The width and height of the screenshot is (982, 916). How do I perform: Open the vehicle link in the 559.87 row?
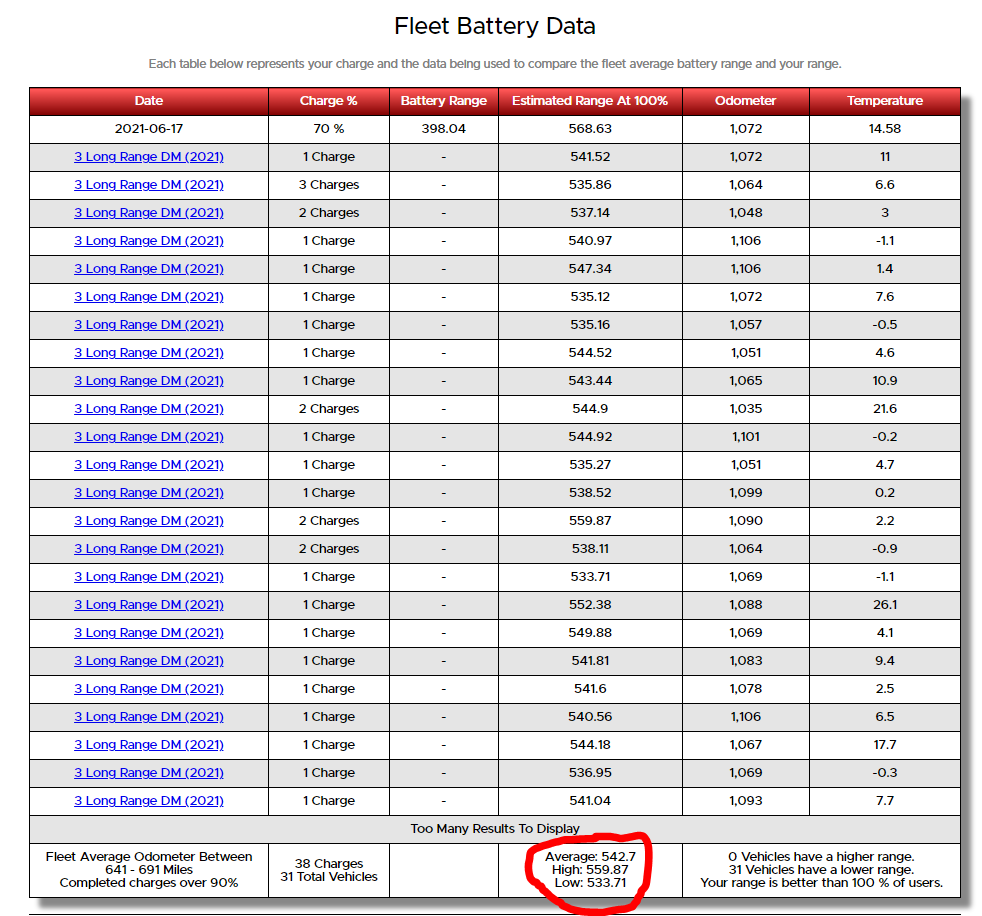(149, 521)
